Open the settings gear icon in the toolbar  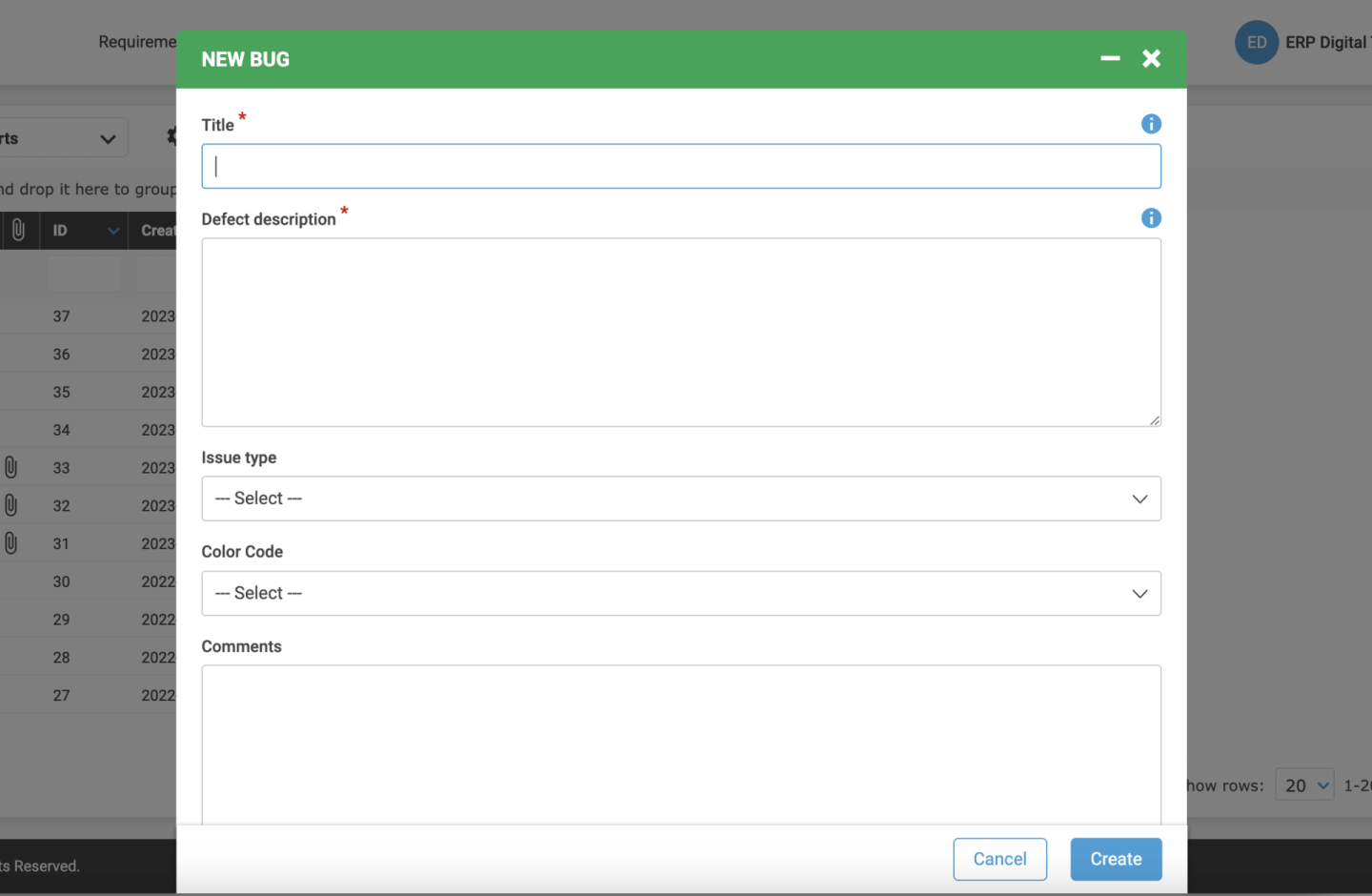pos(171,136)
